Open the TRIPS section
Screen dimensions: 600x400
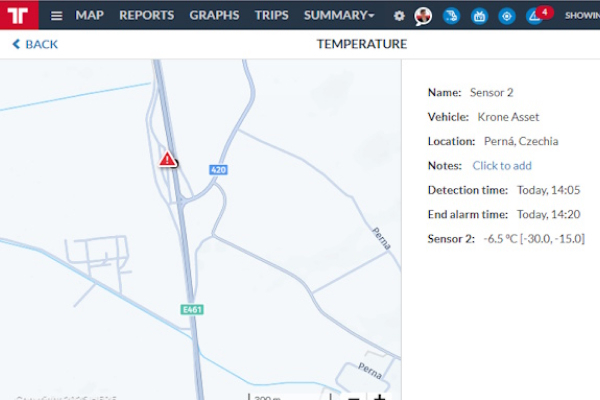271,16
